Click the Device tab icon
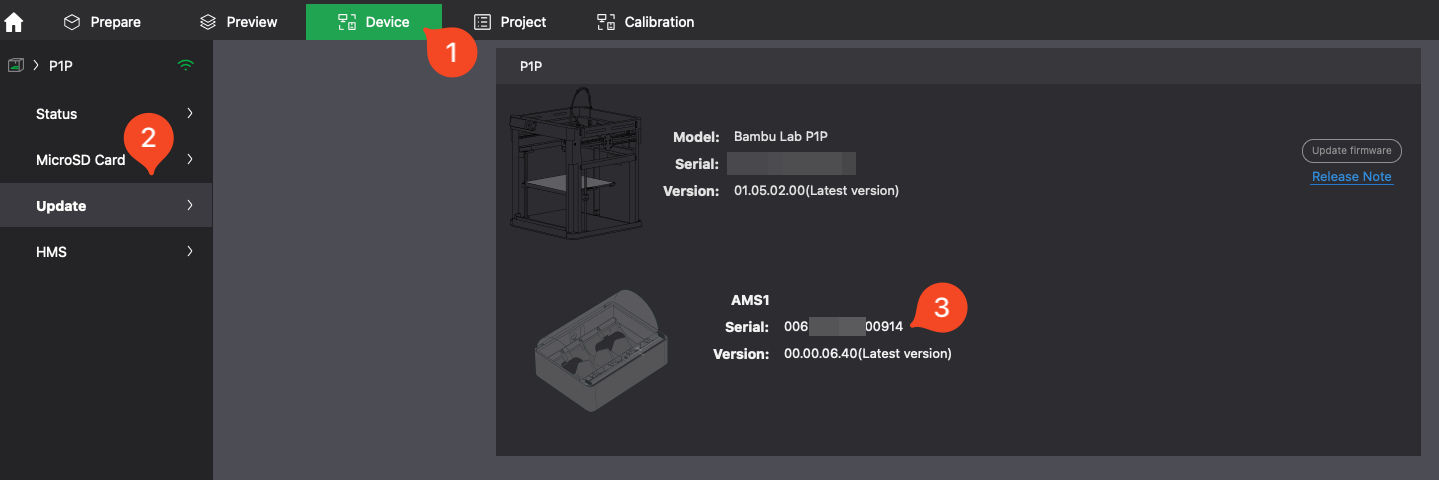 [x=347, y=21]
